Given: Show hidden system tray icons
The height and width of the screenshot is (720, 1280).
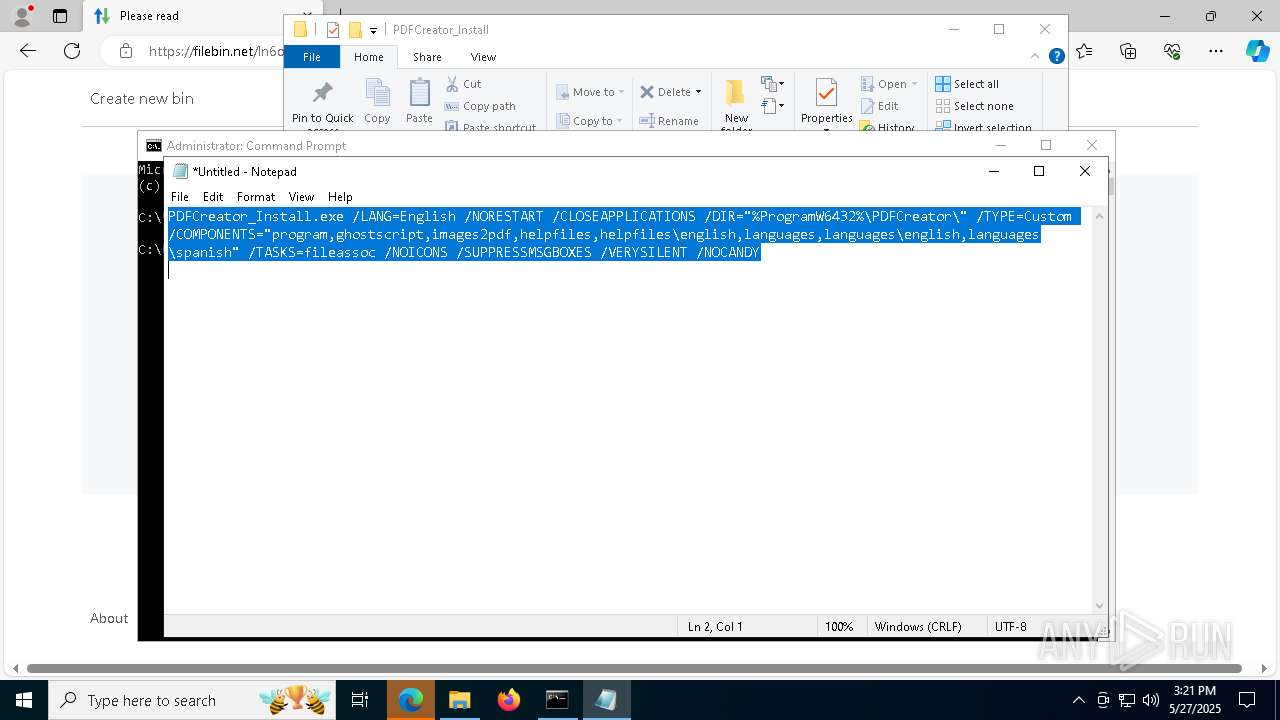Looking at the screenshot, I should [1078, 700].
